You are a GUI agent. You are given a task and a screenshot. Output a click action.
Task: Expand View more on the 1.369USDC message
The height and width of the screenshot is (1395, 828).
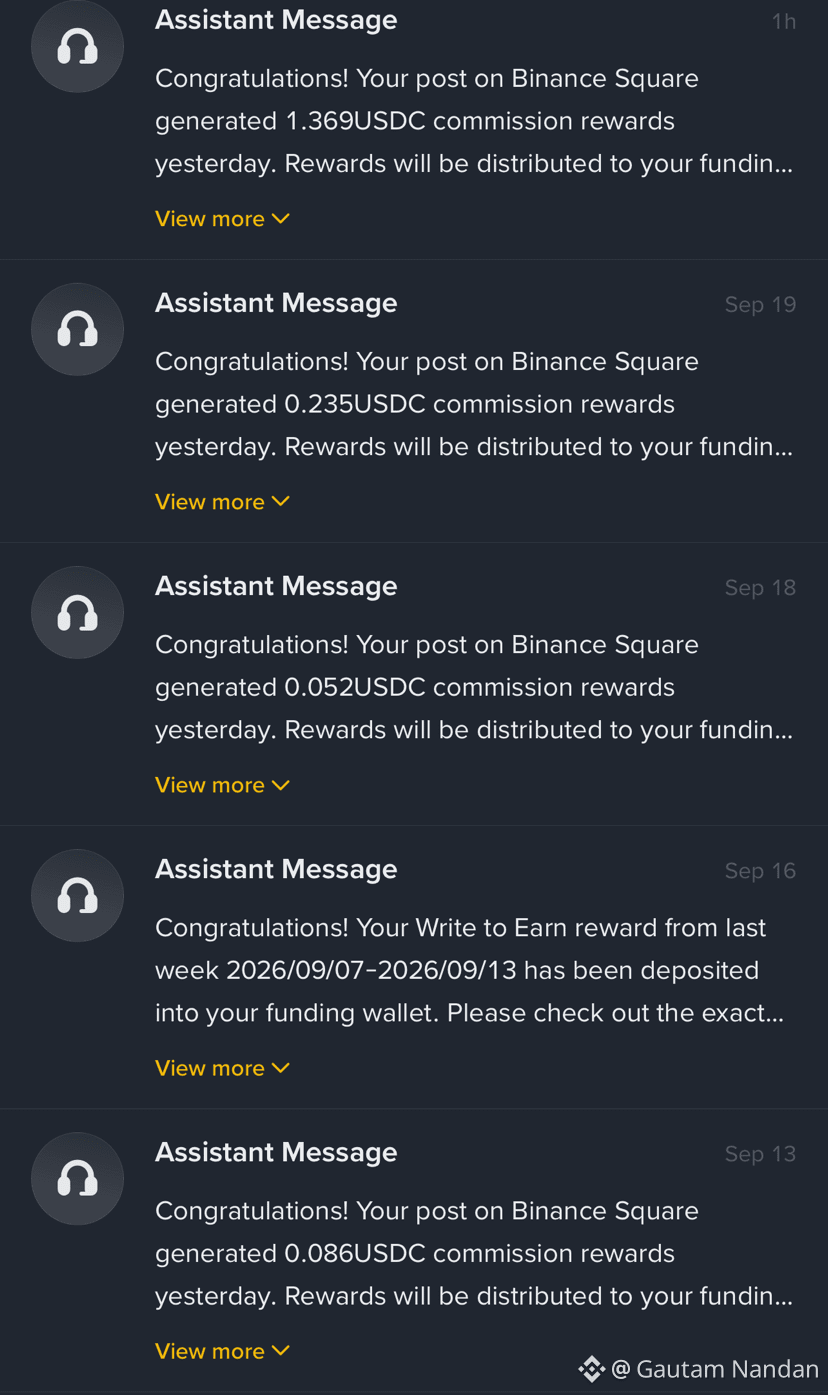pyautogui.click(x=222, y=218)
